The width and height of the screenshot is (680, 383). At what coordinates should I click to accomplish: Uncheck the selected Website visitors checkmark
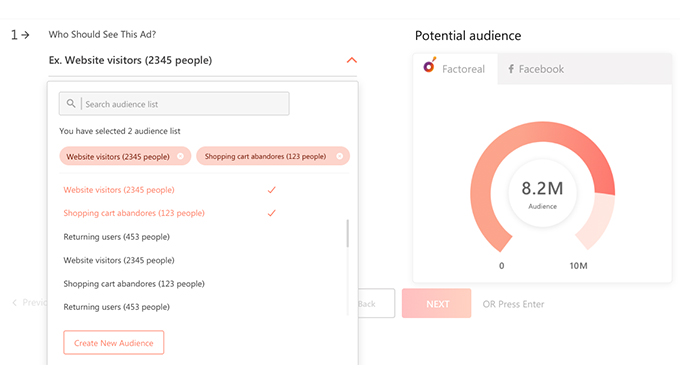pos(271,190)
